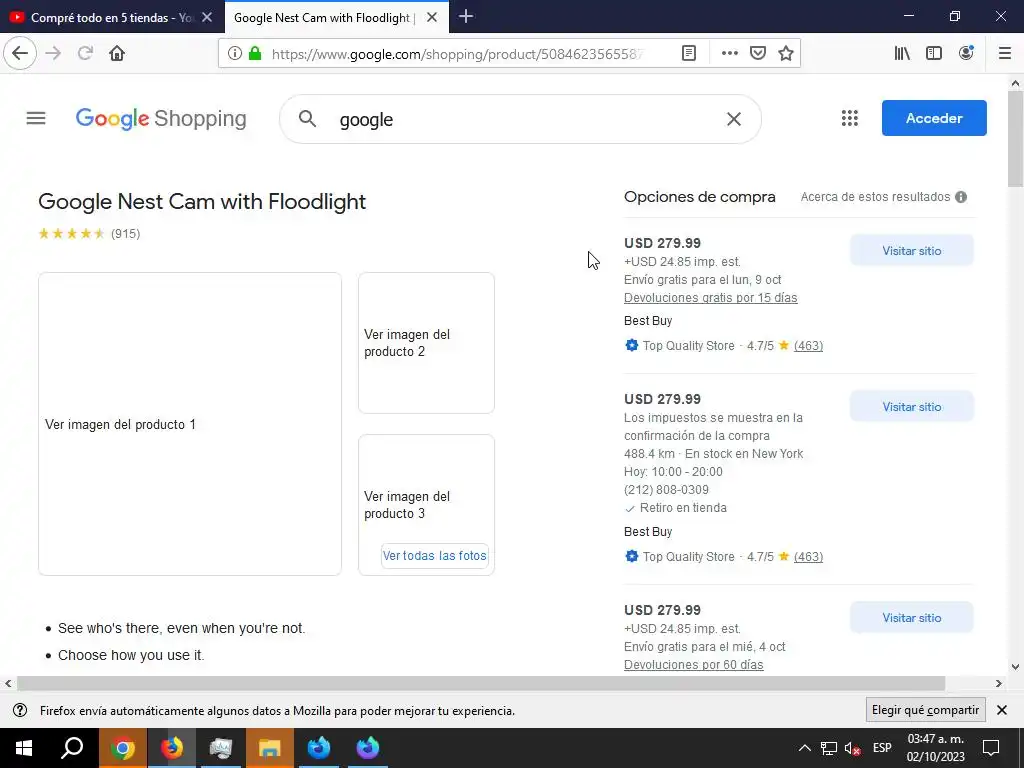Clear the search box text
This screenshot has height=768, width=1024.
coord(733,119)
